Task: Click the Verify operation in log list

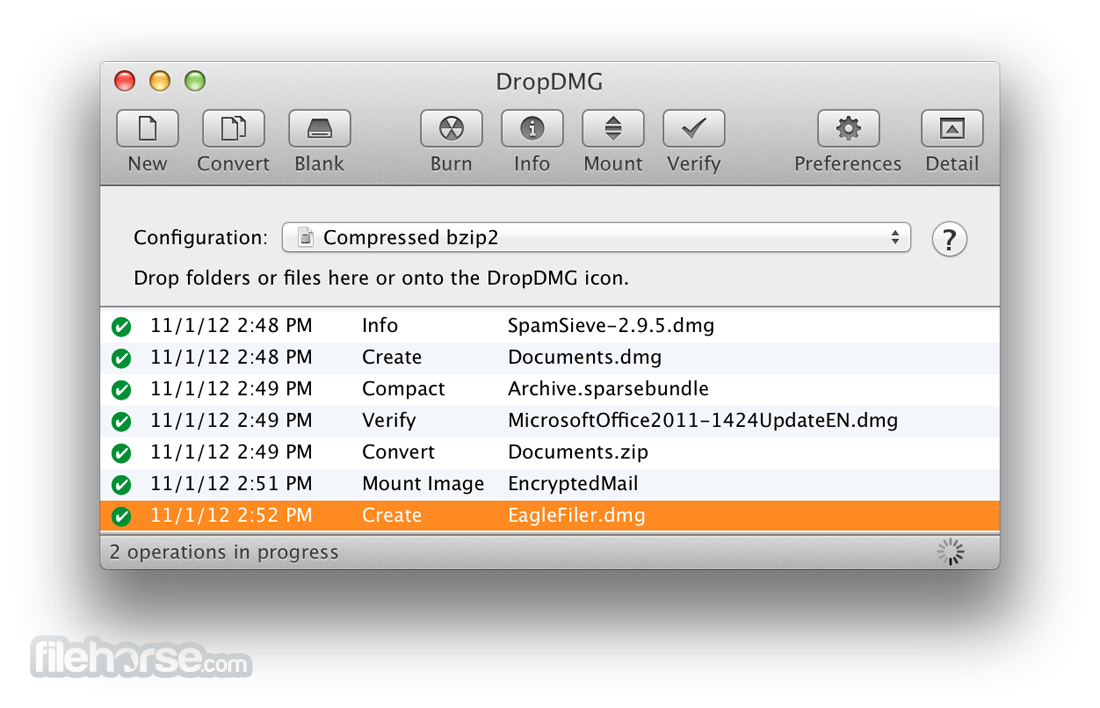Action: [x=389, y=420]
